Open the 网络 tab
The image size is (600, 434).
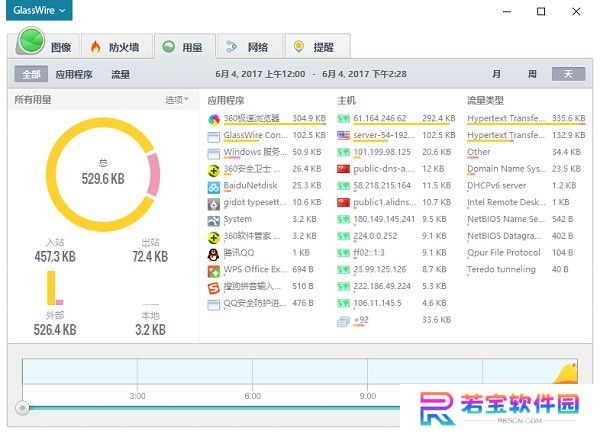(x=250, y=47)
